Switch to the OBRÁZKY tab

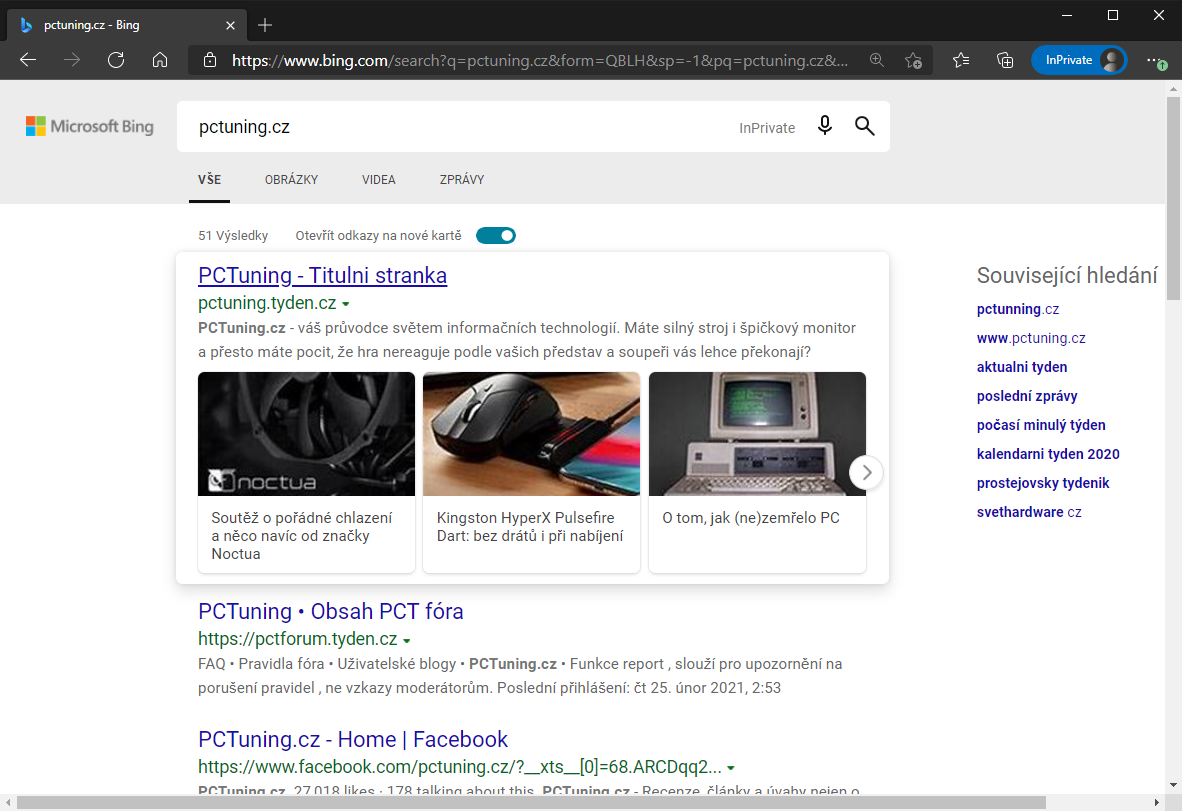(291, 179)
